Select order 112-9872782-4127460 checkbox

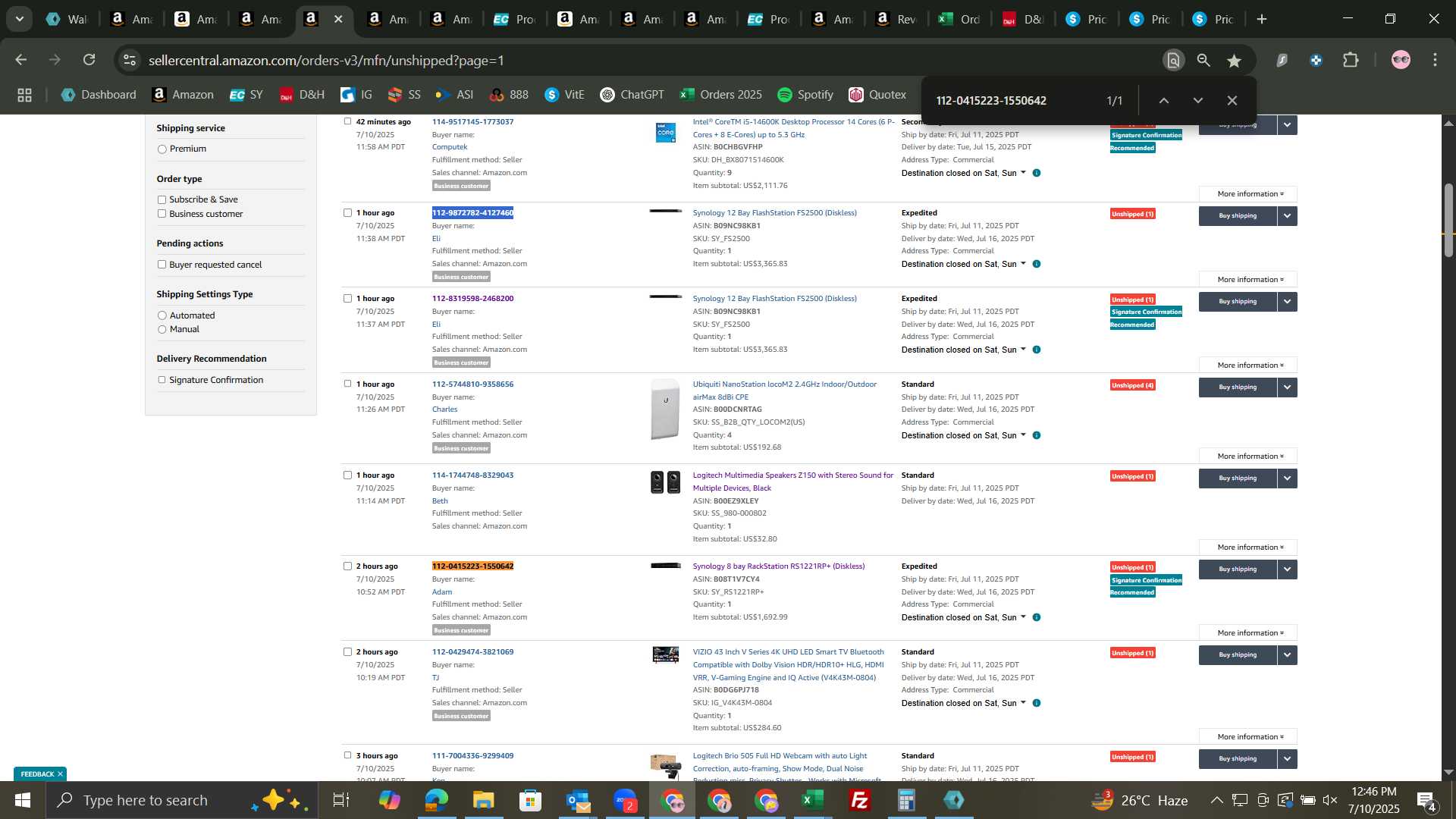(347, 213)
